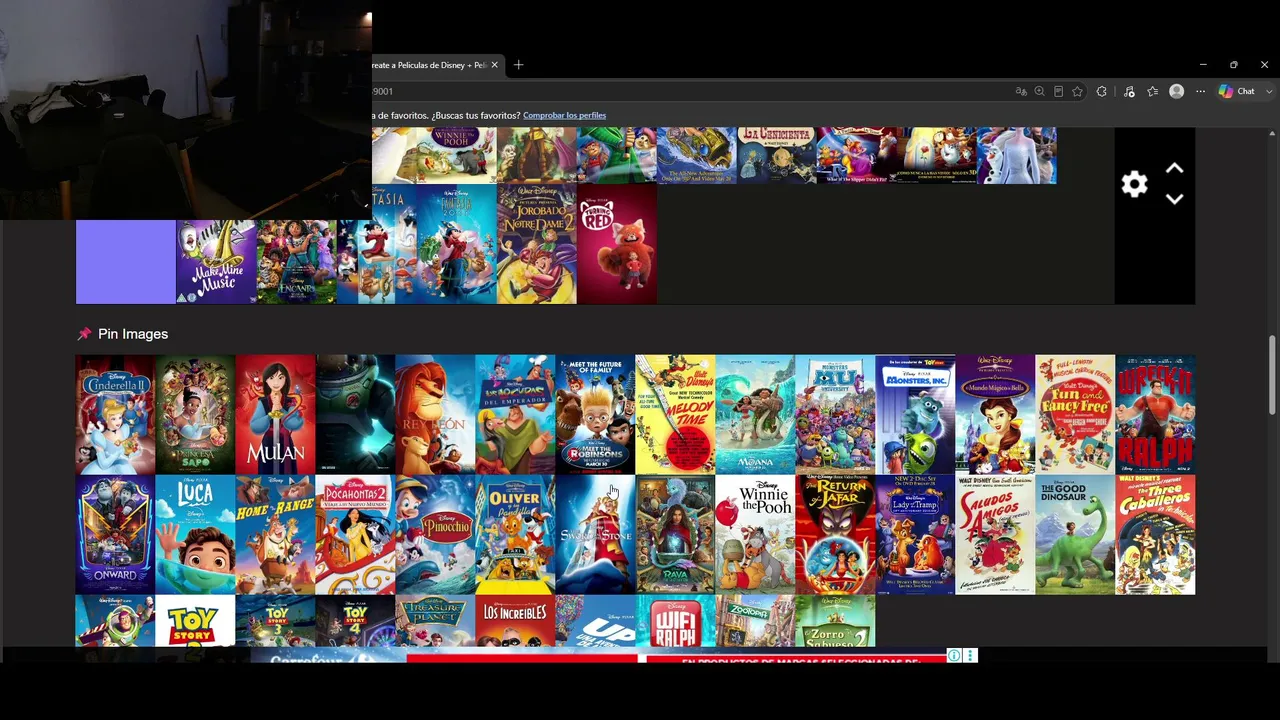This screenshot has width=1280, height=720.
Task: Open the media playback control icon
Action: coord(1129,91)
